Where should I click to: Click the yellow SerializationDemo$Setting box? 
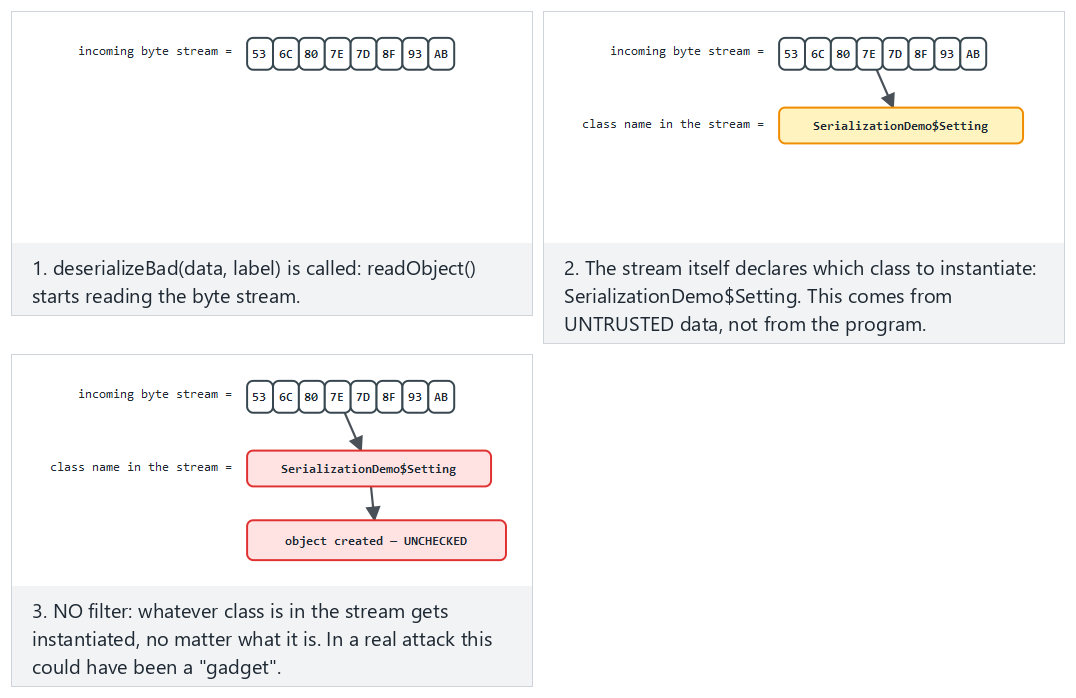pyautogui.click(x=900, y=126)
